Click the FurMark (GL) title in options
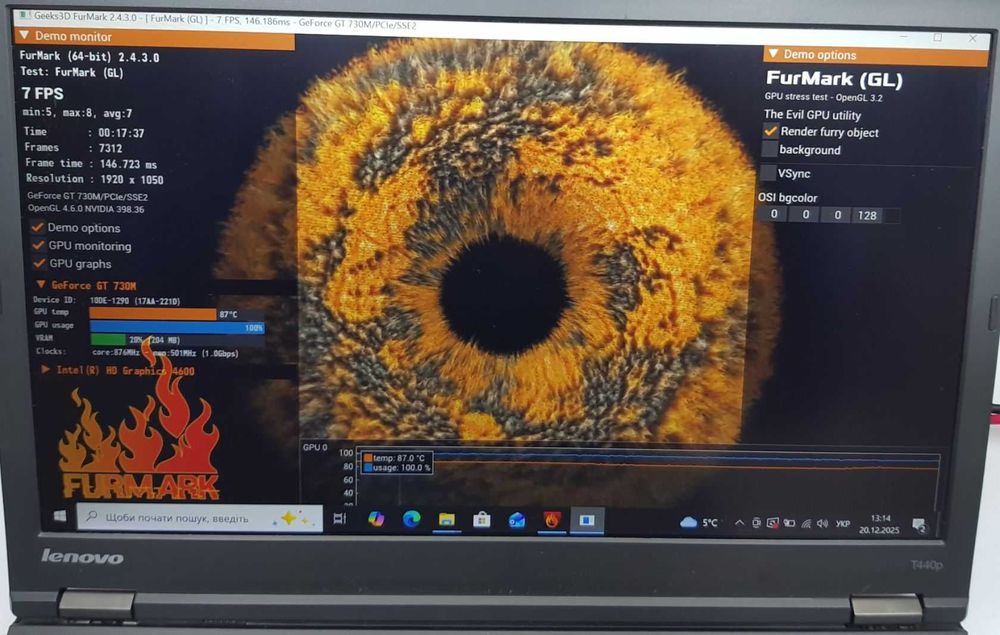This screenshot has width=1000, height=635. pos(834,79)
